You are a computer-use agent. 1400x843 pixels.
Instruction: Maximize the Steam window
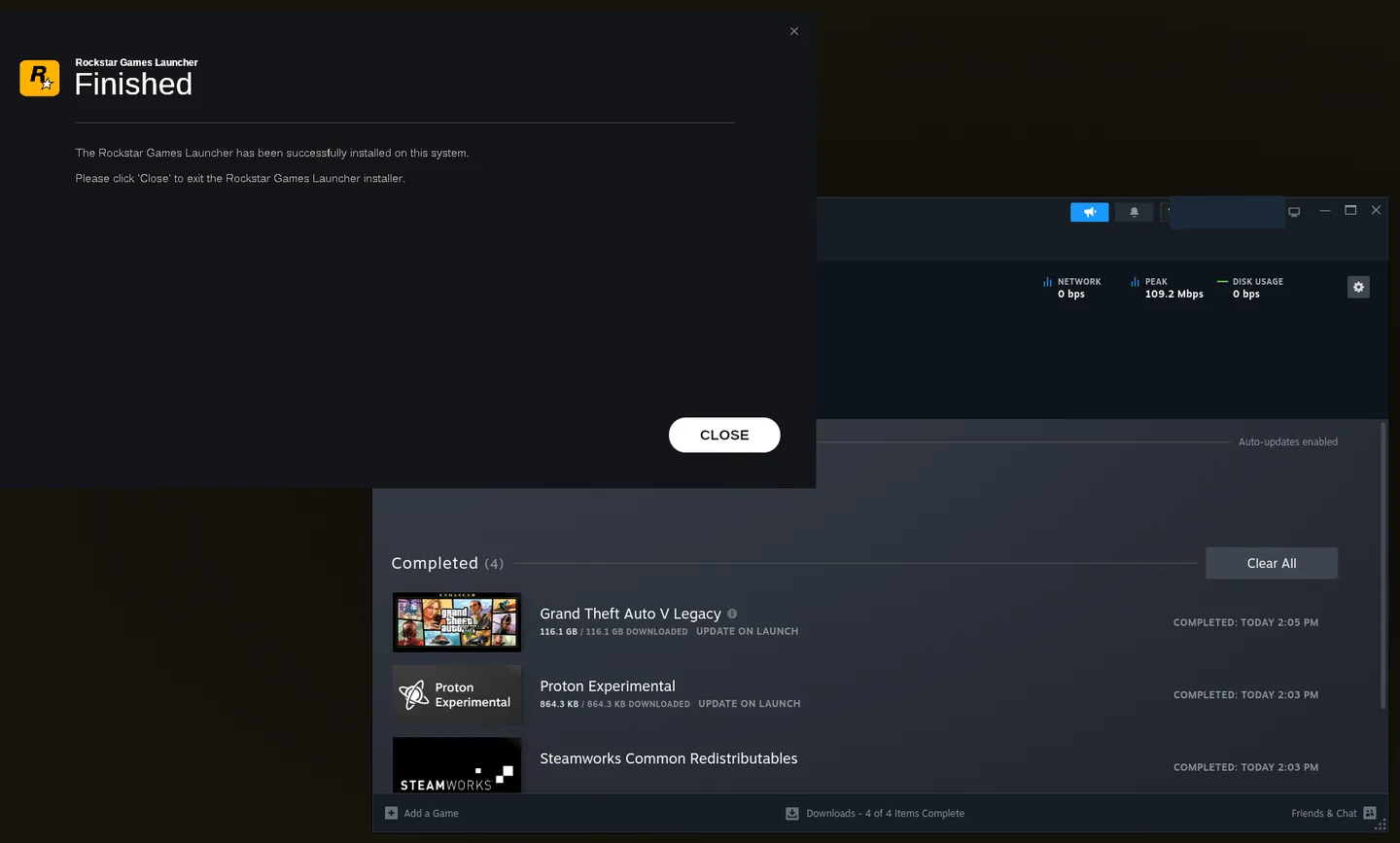pos(1350,210)
